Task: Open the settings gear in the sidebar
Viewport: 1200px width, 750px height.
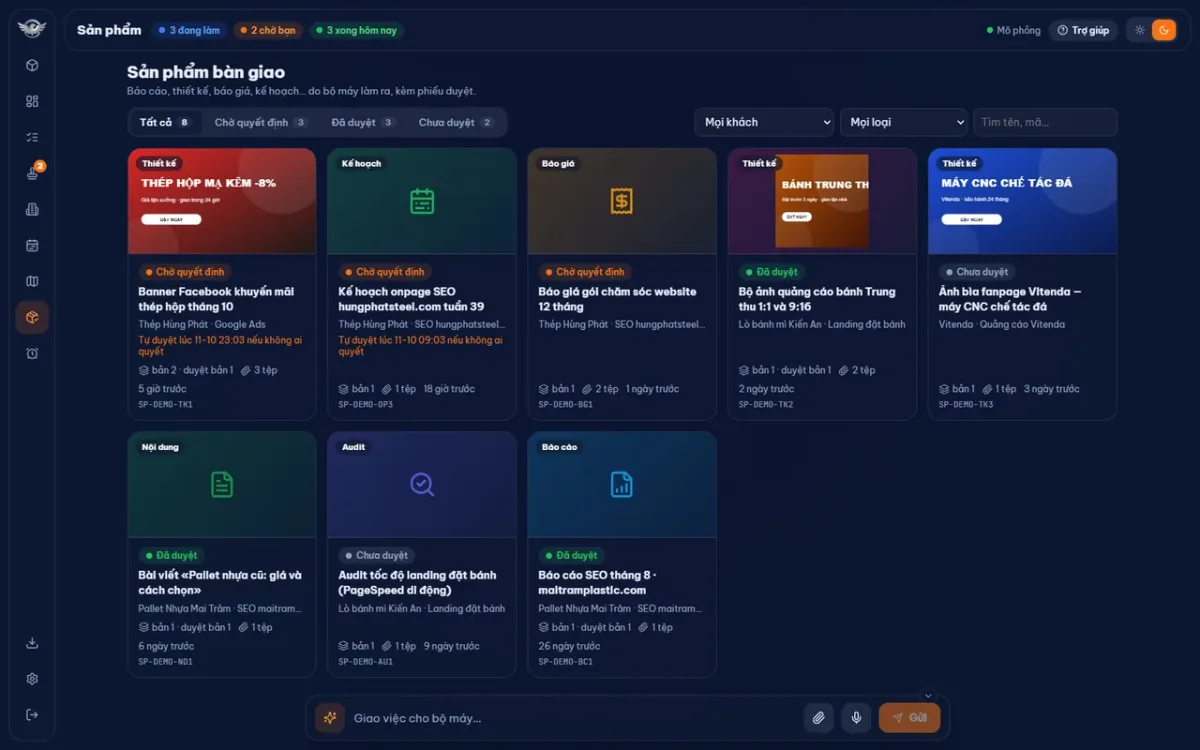Action: pyautogui.click(x=32, y=679)
